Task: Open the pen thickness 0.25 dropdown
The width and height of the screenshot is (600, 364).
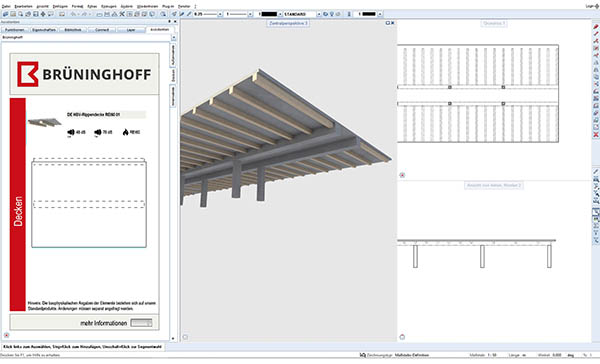Action: 220,14
